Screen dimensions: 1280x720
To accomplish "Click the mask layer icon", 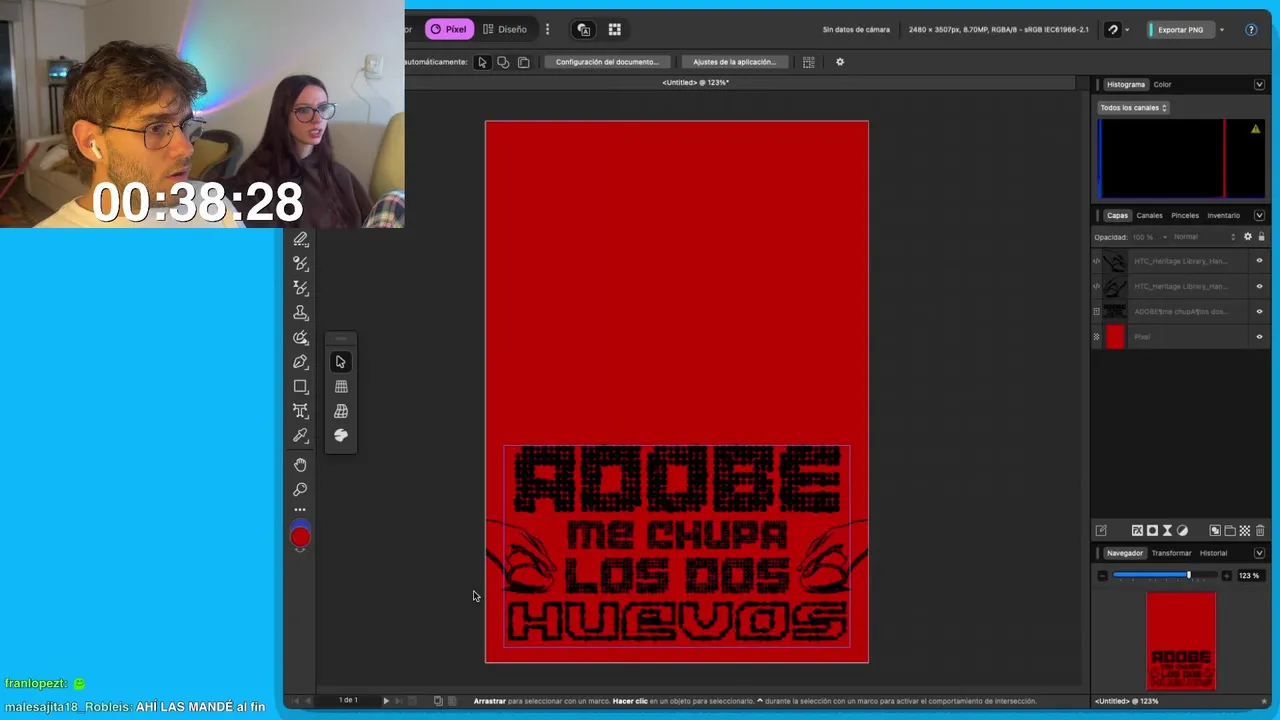I will pyautogui.click(x=1152, y=531).
